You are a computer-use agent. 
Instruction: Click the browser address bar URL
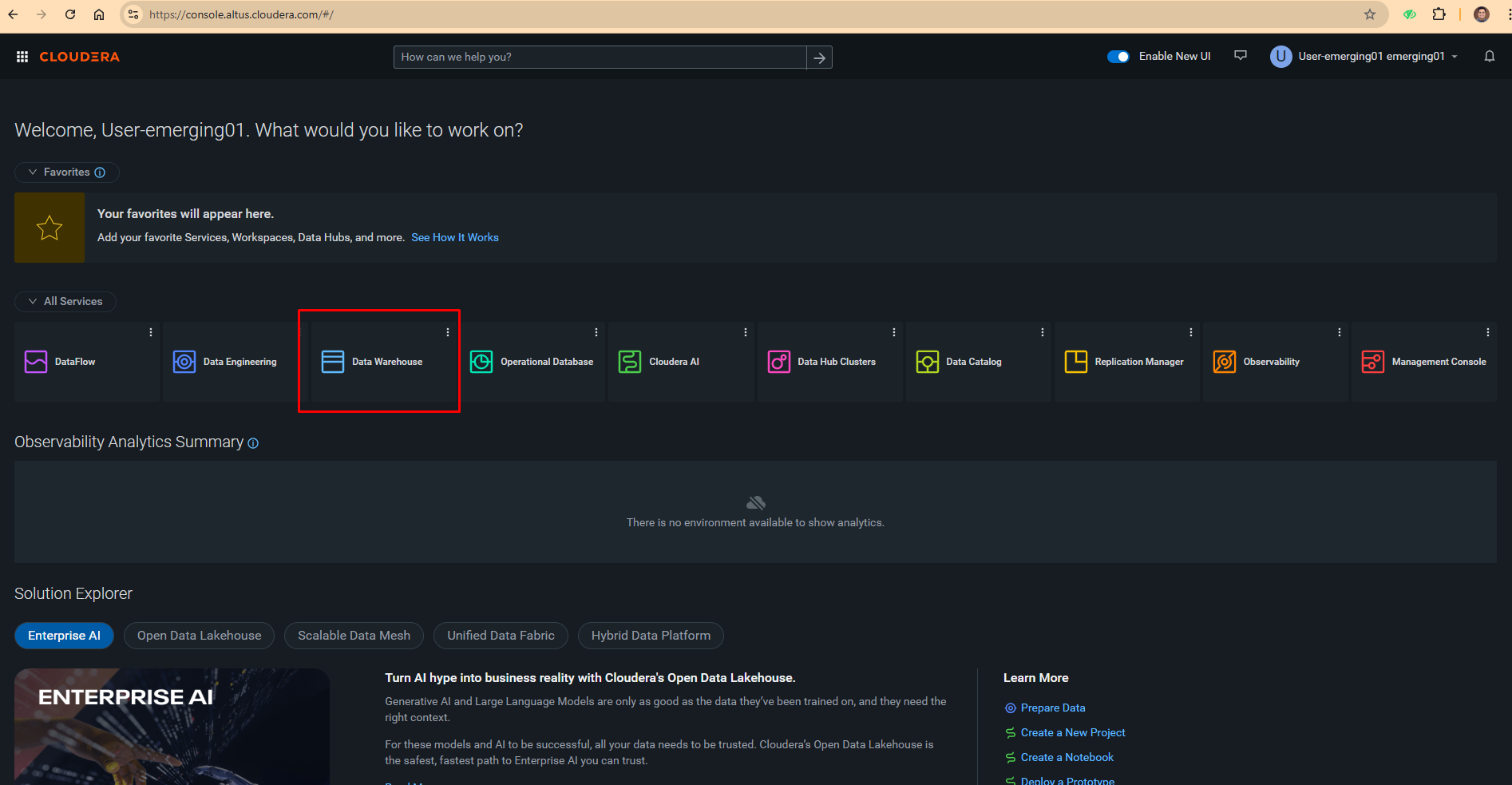[x=242, y=14]
